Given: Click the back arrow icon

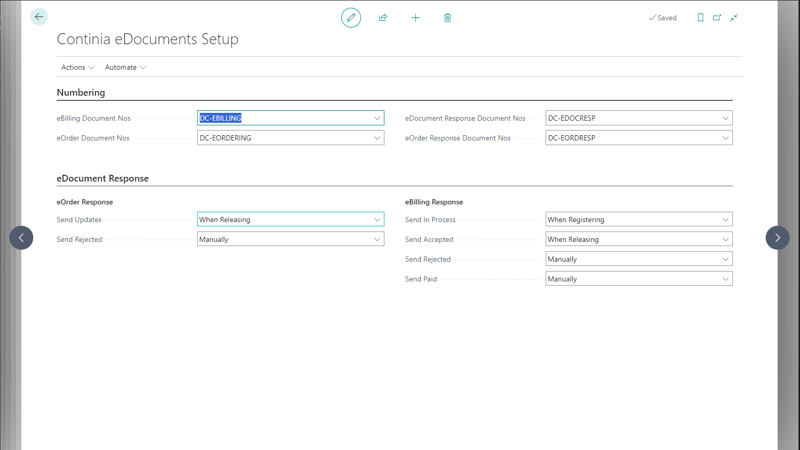Looking at the screenshot, I should pyautogui.click(x=39, y=17).
